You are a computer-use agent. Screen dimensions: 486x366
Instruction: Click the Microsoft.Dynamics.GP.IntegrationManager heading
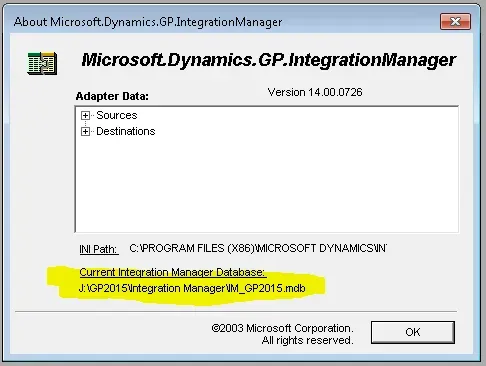click(x=269, y=60)
